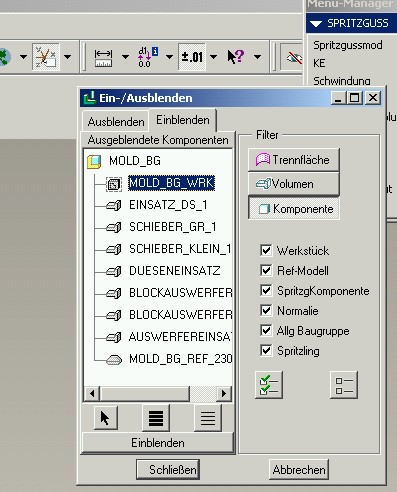Open dropdown arrow beside ±.01 icon
Viewport: 397px width, 492px height.
click(213, 57)
